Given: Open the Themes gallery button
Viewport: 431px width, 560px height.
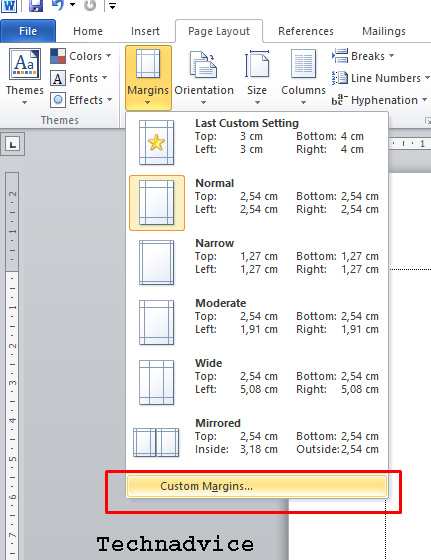Looking at the screenshot, I should 25,76.
